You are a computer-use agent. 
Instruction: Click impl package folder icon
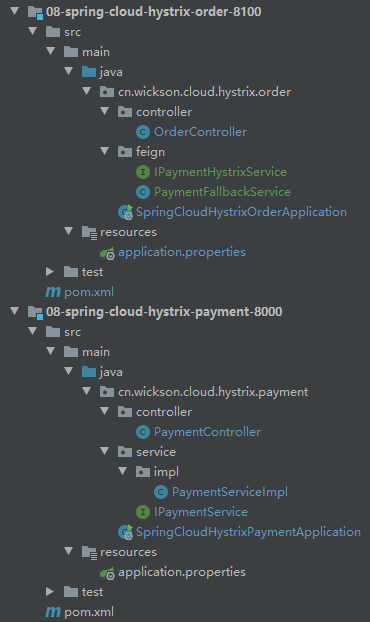pyautogui.click(x=143, y=472)
